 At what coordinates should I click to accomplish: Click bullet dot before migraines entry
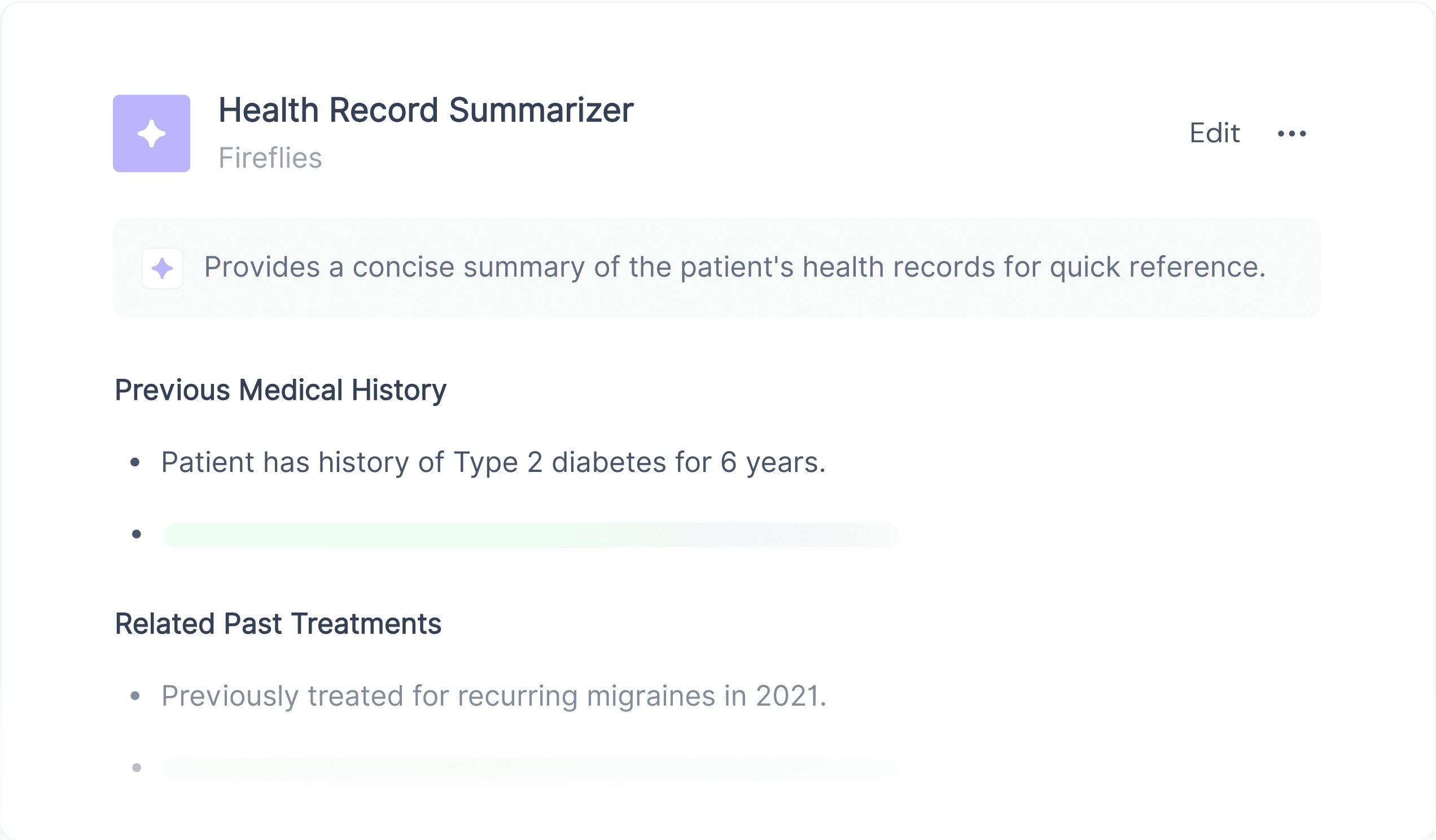click(135, 696)
